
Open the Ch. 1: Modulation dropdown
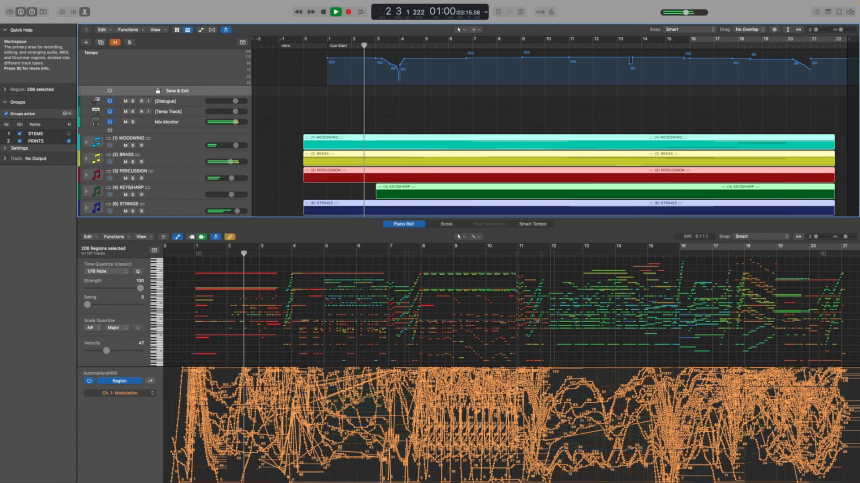coord(119,393)
